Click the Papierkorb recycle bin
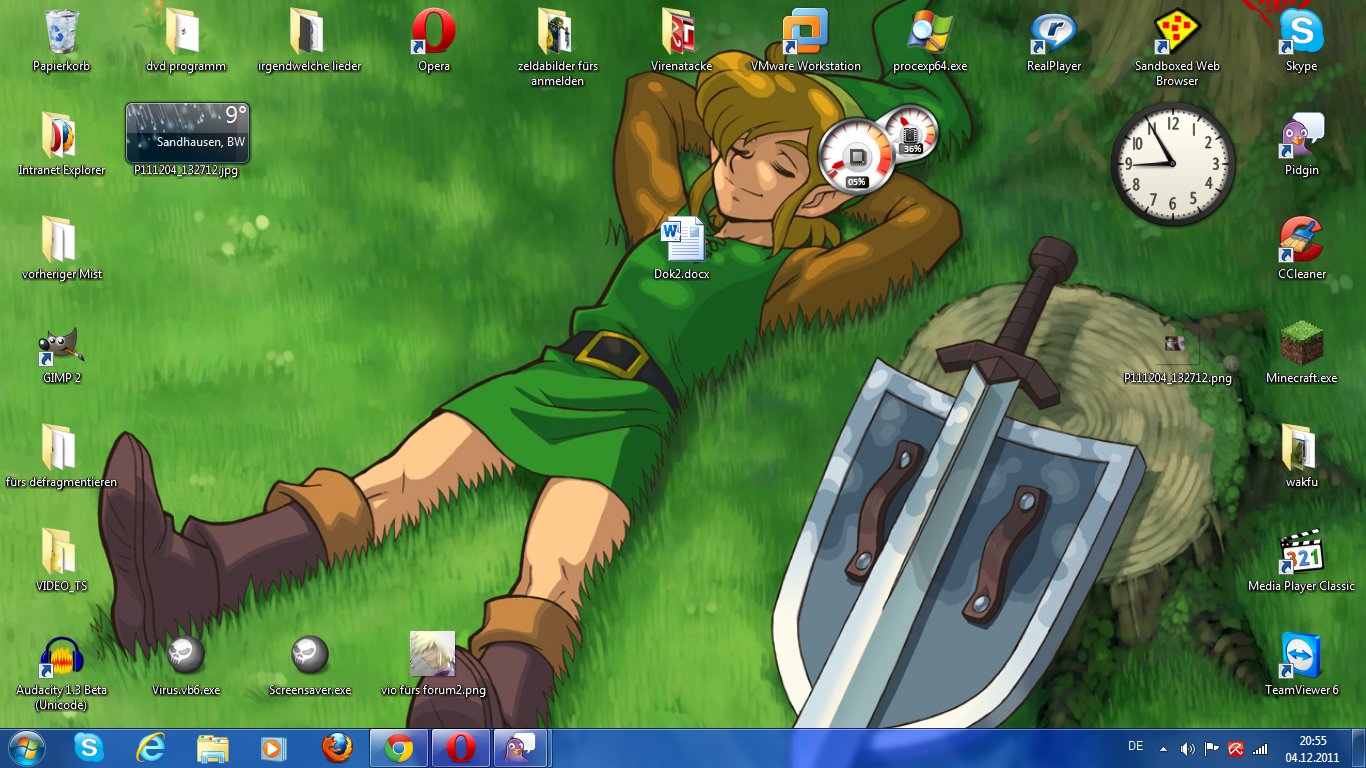The height and width of the screenshot is (768, 1366). [61, 33]
